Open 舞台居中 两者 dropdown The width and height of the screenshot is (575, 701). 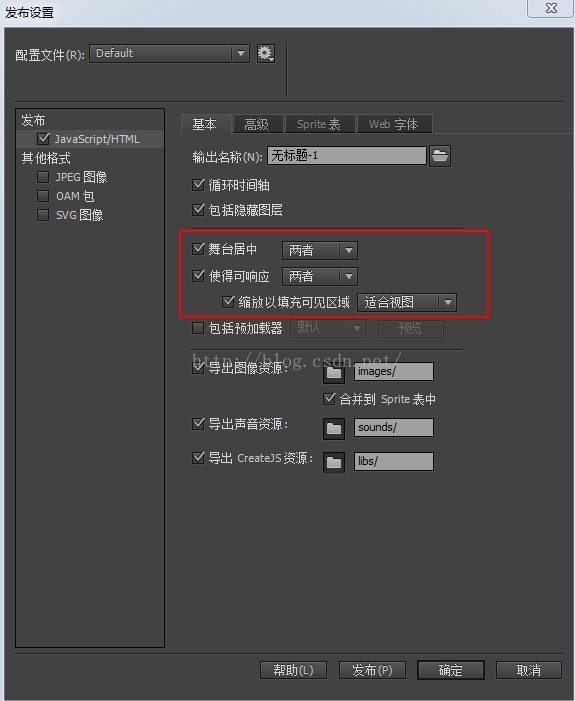tap(320, 250)
